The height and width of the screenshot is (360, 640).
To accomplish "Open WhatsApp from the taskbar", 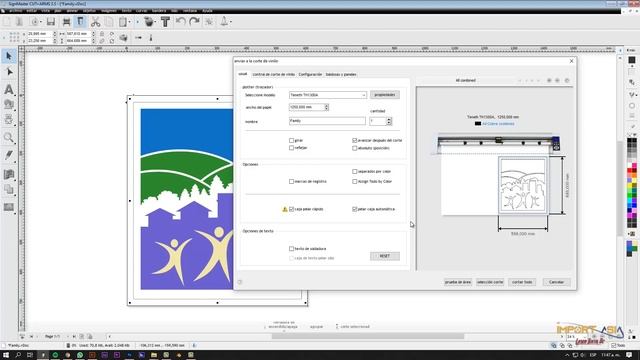I will (80, 355).
